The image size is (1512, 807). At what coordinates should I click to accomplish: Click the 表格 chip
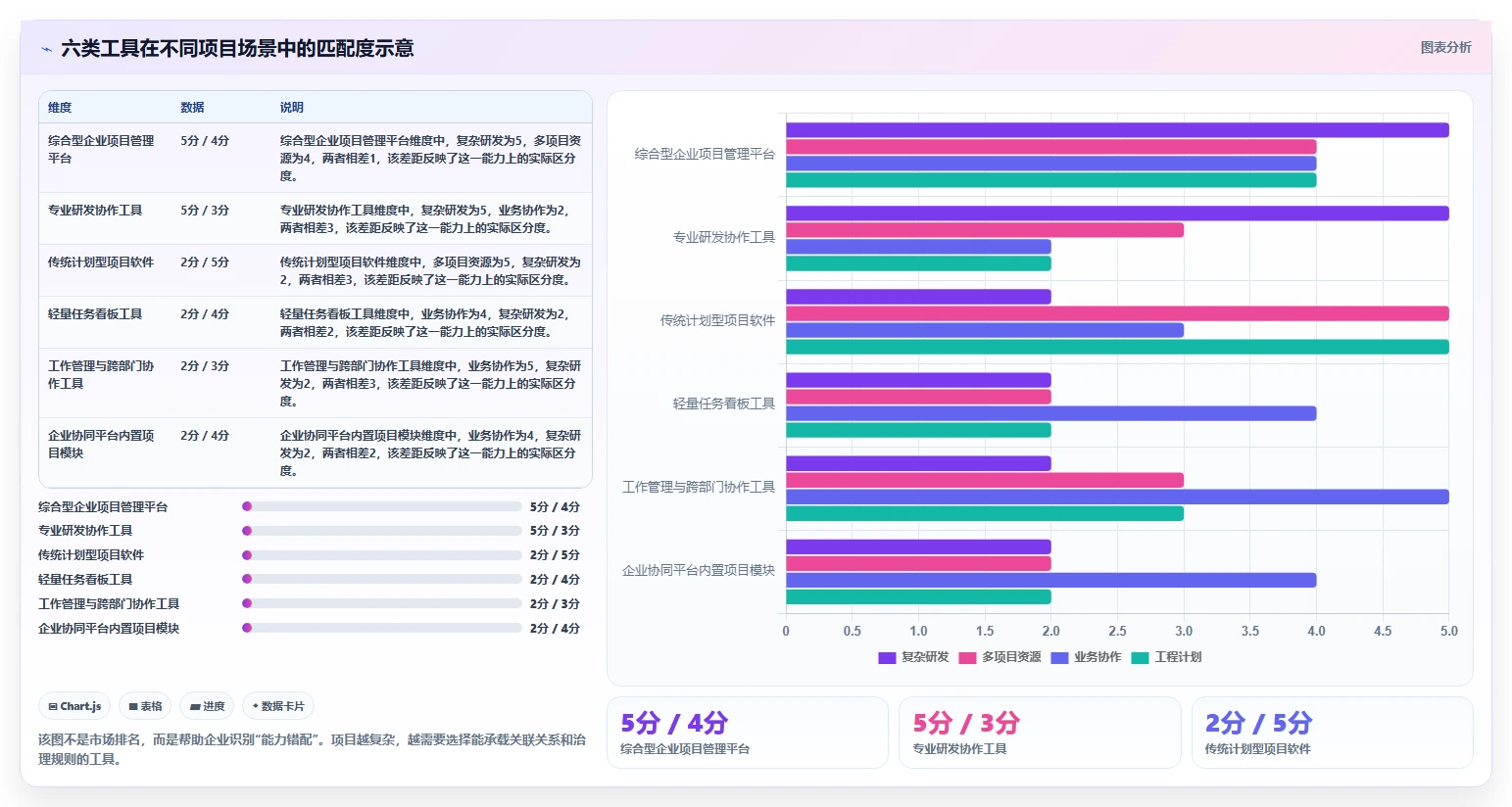[146, 706]
